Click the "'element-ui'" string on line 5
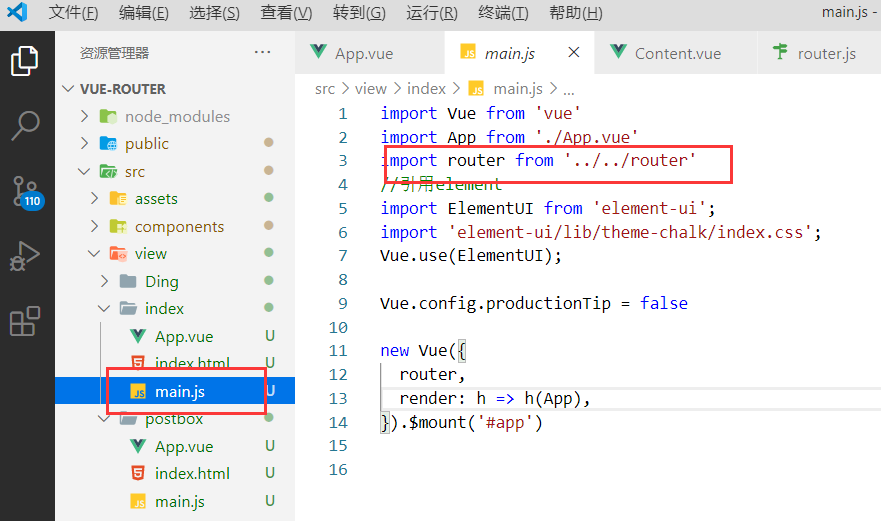Image resolution: width=881 pixels, height=521 pixels. pos(650,209)
